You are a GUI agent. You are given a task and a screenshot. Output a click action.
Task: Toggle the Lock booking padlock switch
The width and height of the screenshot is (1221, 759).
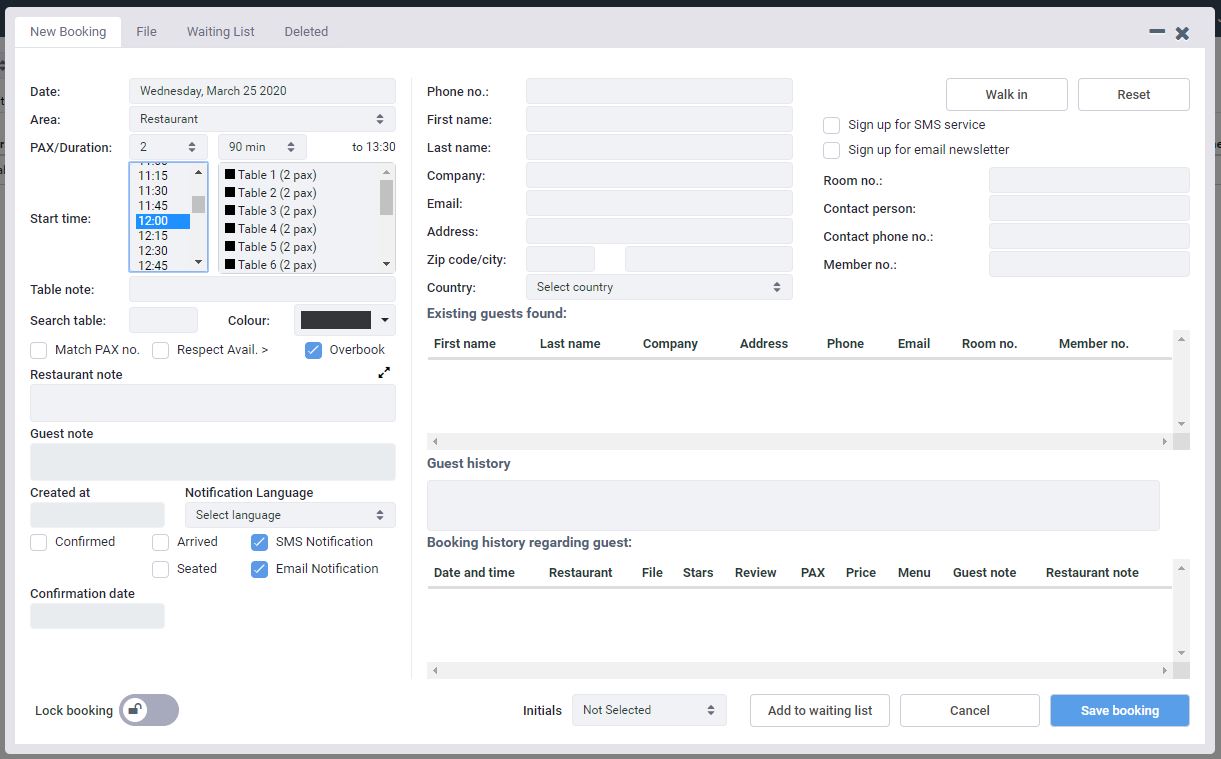pyautogui.click(x=148, y=710)
